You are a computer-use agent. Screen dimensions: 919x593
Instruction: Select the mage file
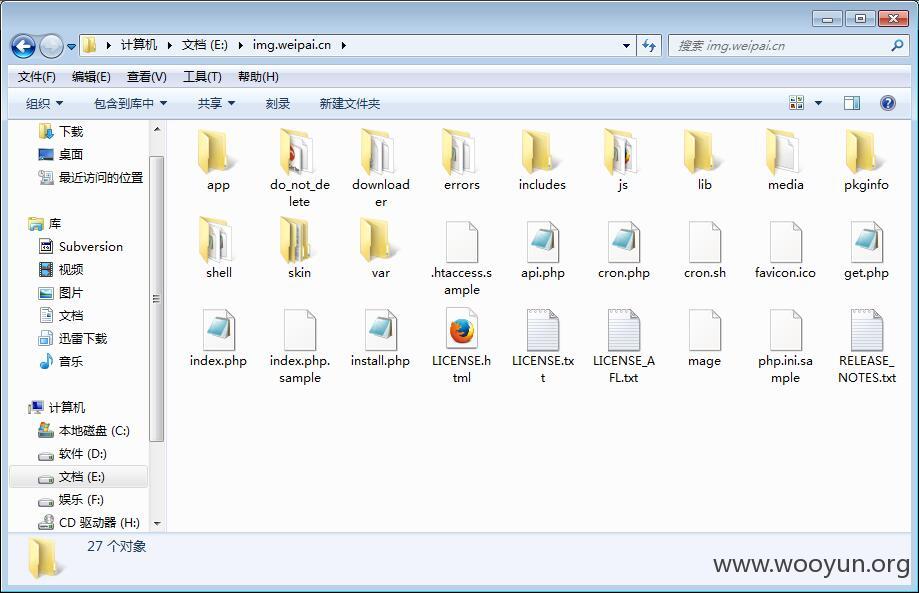click(x=704, y=337)
